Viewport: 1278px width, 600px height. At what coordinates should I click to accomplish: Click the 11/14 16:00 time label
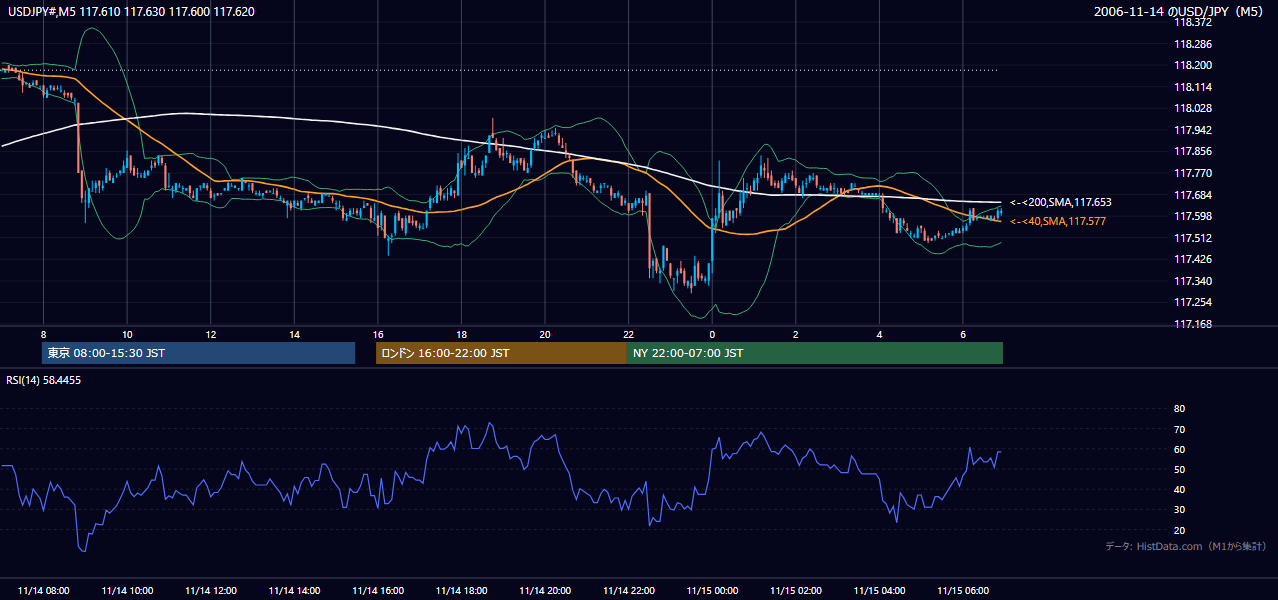pos(378,591)
